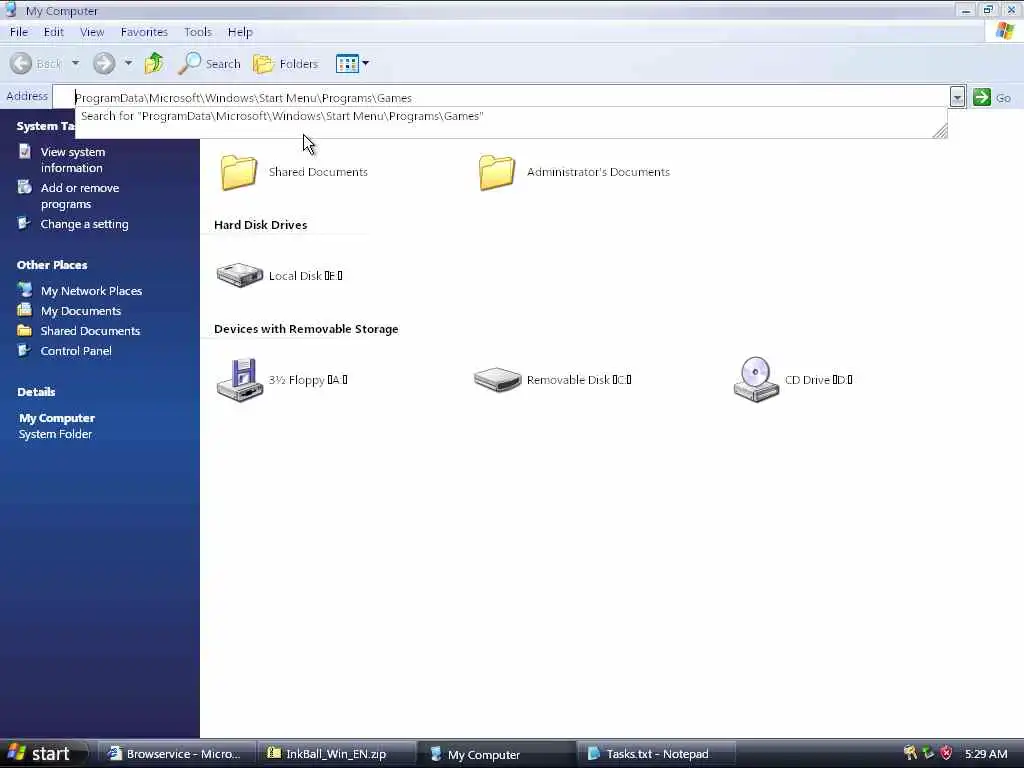
Task: Click the My Computer title bar icon
Action: [x=11, y=9]
